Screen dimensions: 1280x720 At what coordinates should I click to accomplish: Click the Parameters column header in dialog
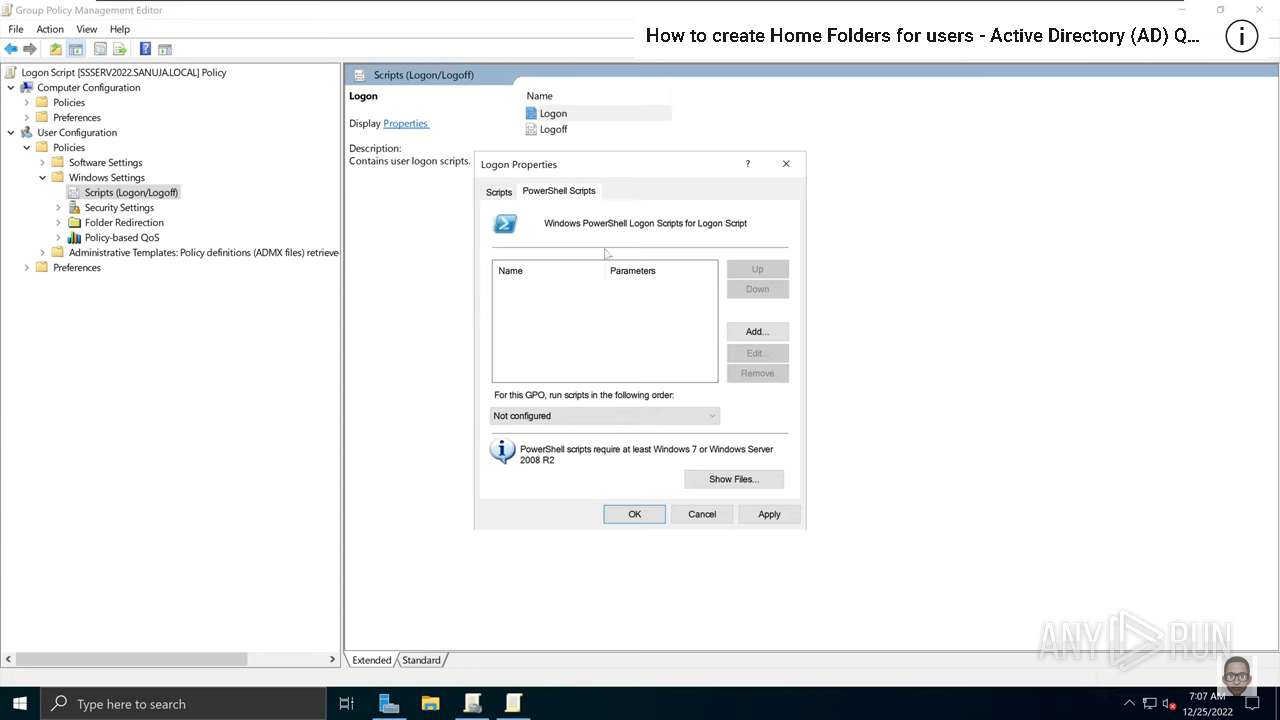[633, 271]
